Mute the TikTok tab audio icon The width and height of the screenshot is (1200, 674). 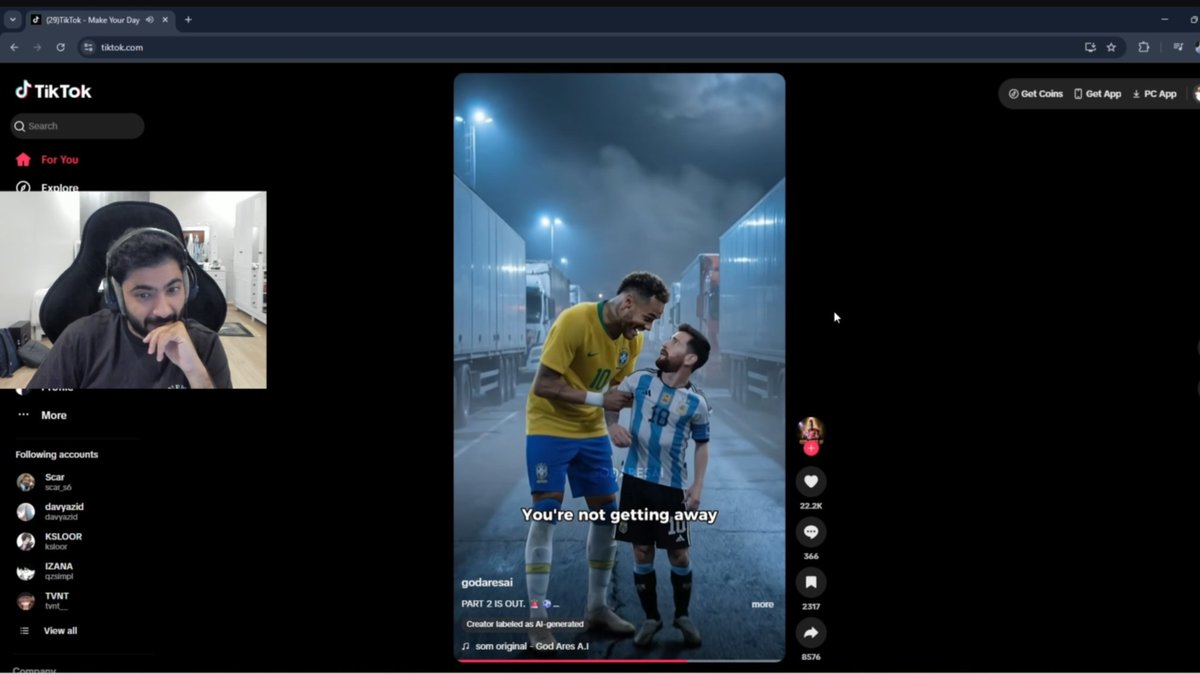[150, 19]
